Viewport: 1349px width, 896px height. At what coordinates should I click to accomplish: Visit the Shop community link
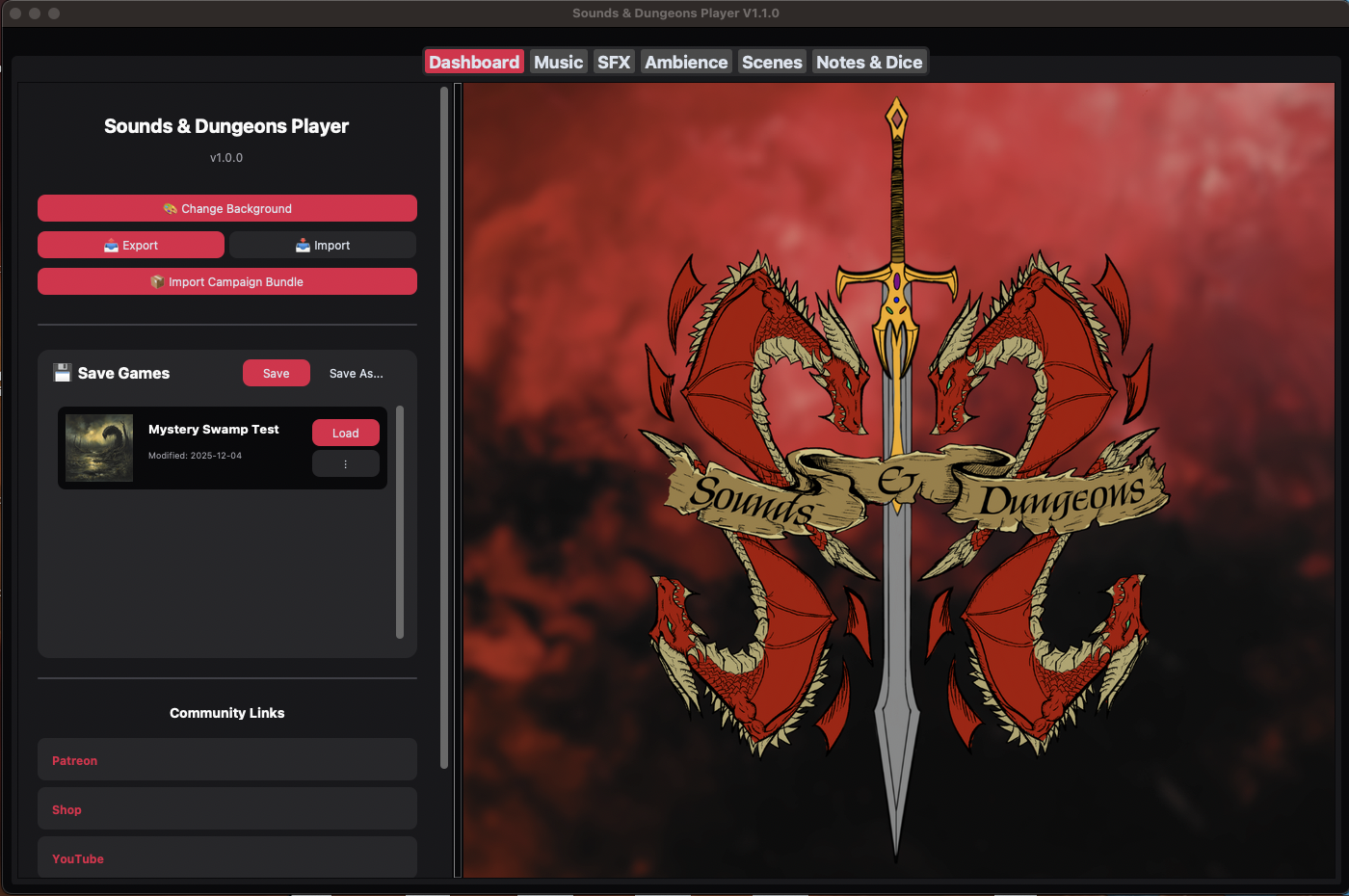point(227,809)
